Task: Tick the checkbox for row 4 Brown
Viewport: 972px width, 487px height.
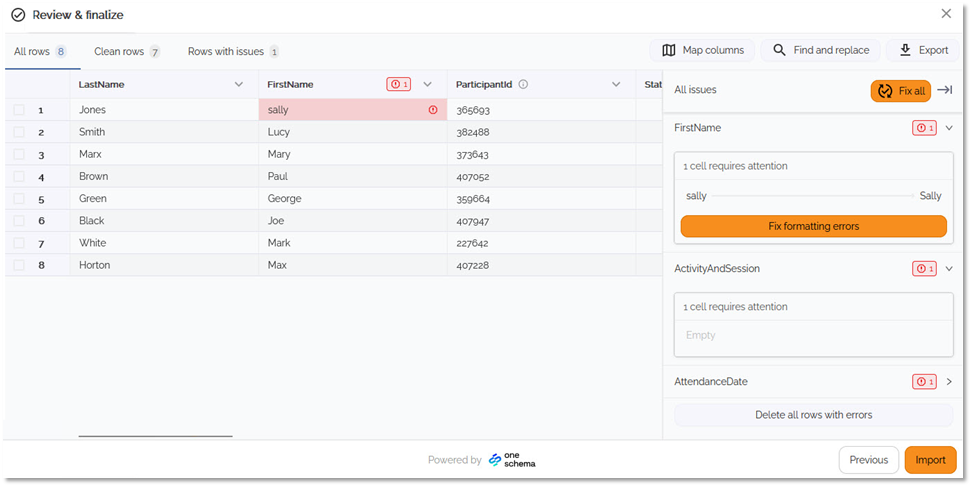Action: point(20,177)
